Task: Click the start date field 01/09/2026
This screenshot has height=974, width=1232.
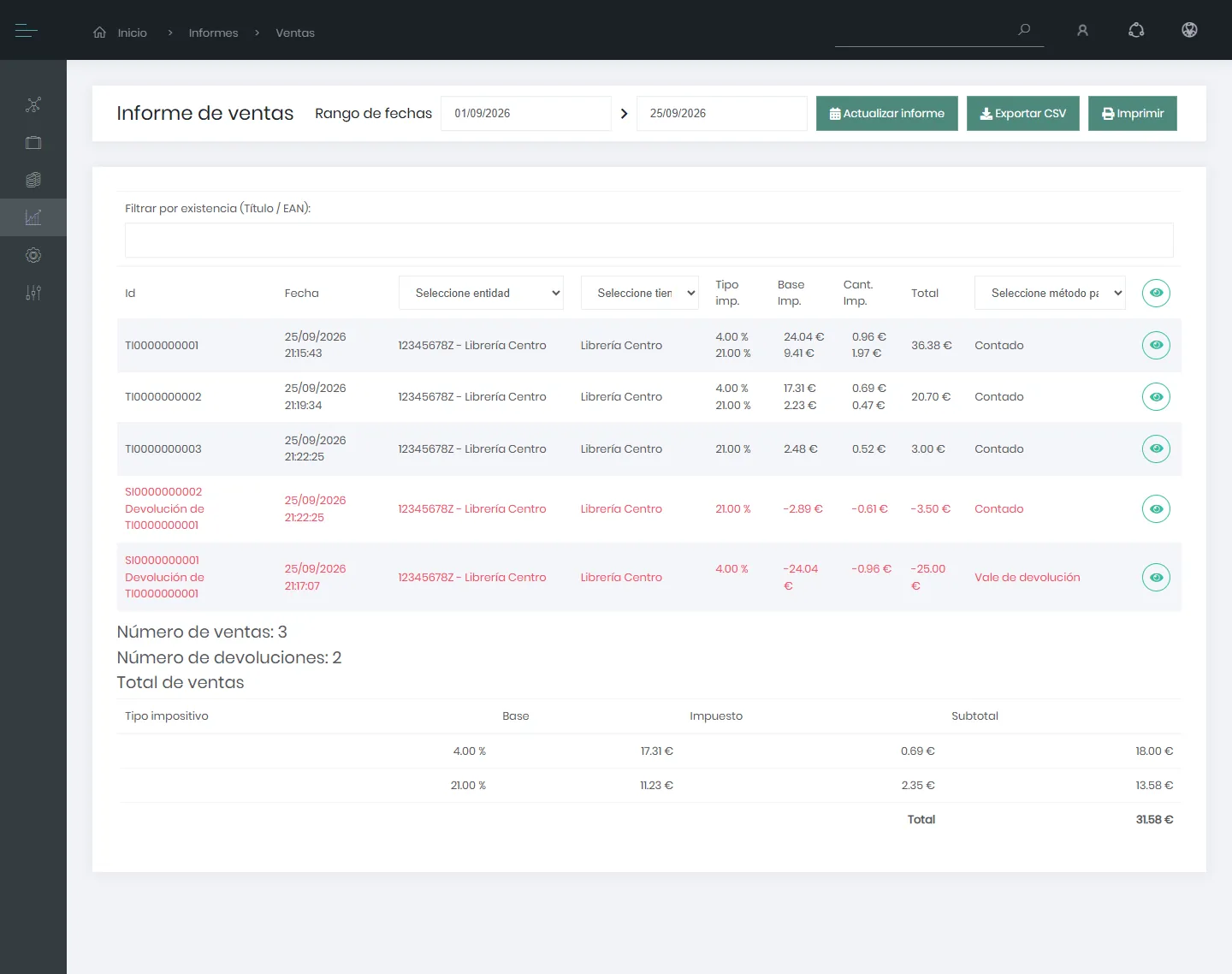Action: pos(526,114)
